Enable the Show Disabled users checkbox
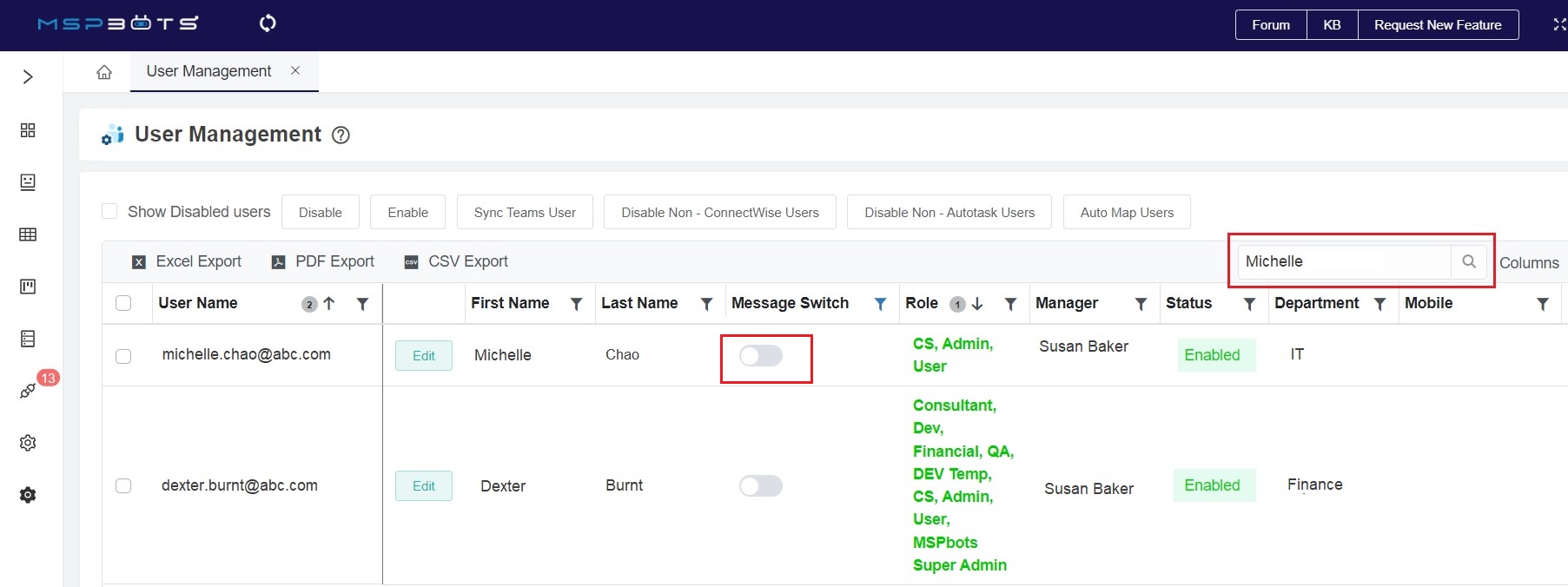The height and width of the screenshot is (587, 1568). (x=109, y=211)
